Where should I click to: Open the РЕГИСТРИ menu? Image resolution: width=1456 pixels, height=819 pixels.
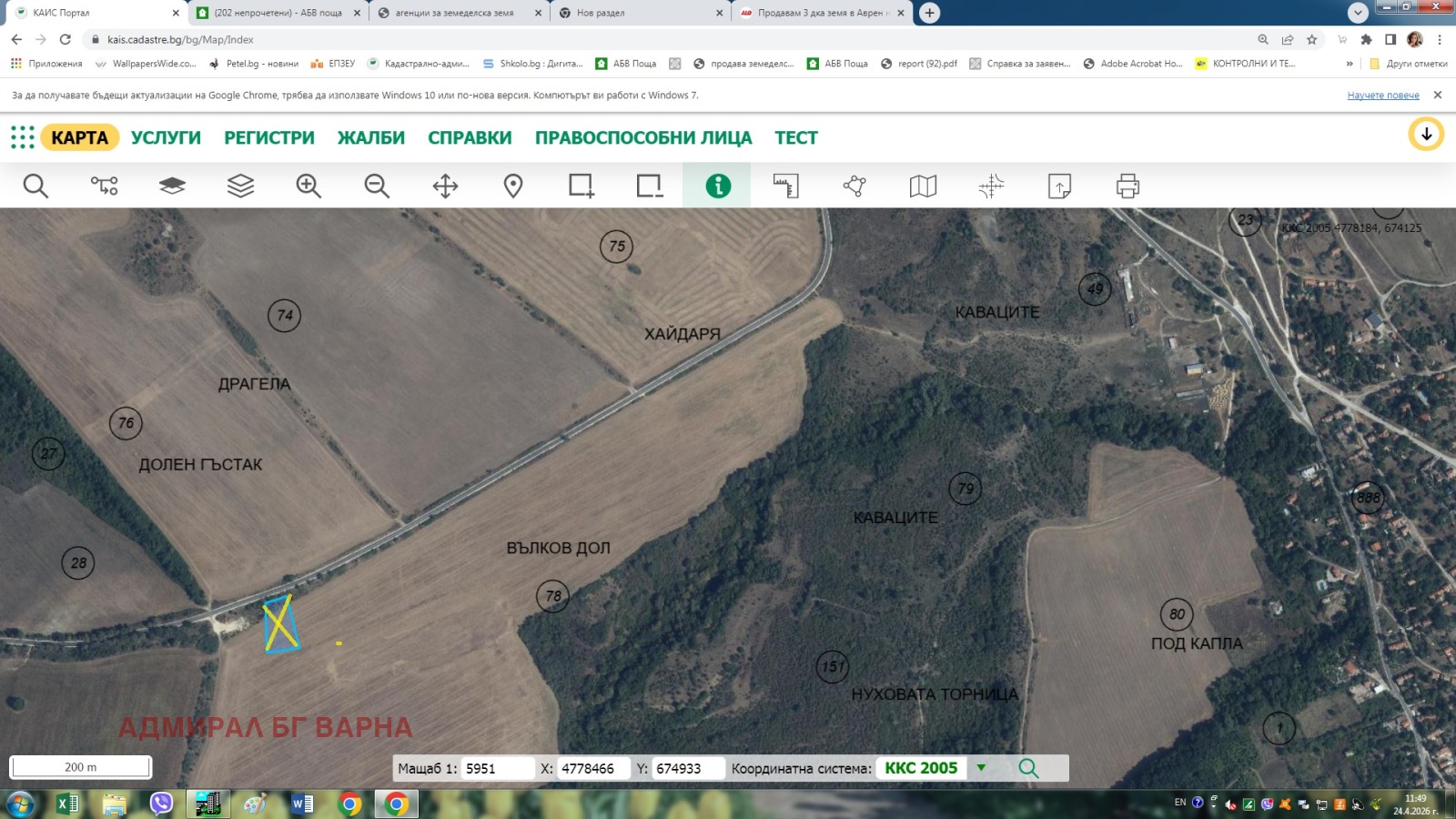coord(269,137)
